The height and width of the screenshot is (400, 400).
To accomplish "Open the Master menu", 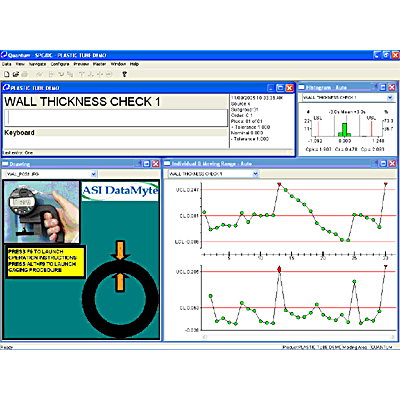I will (x=99, y=64).
